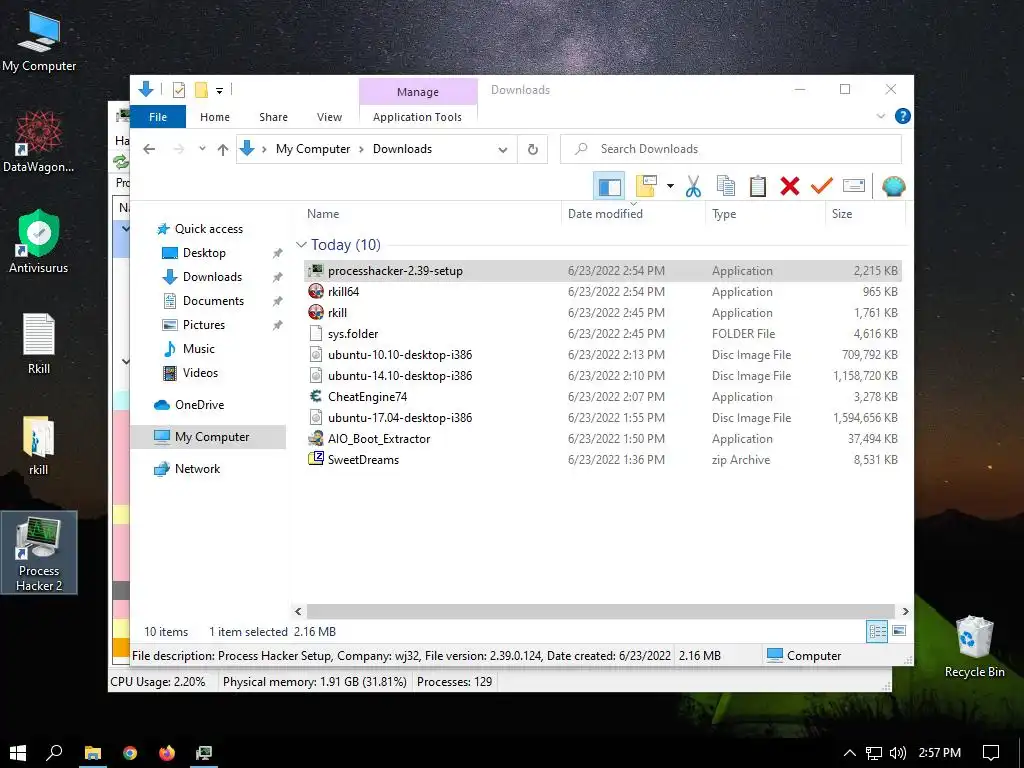Click the Rename icon in toolbar
The width and height of the screenshot is (1024, 768).
pos(854,187)
